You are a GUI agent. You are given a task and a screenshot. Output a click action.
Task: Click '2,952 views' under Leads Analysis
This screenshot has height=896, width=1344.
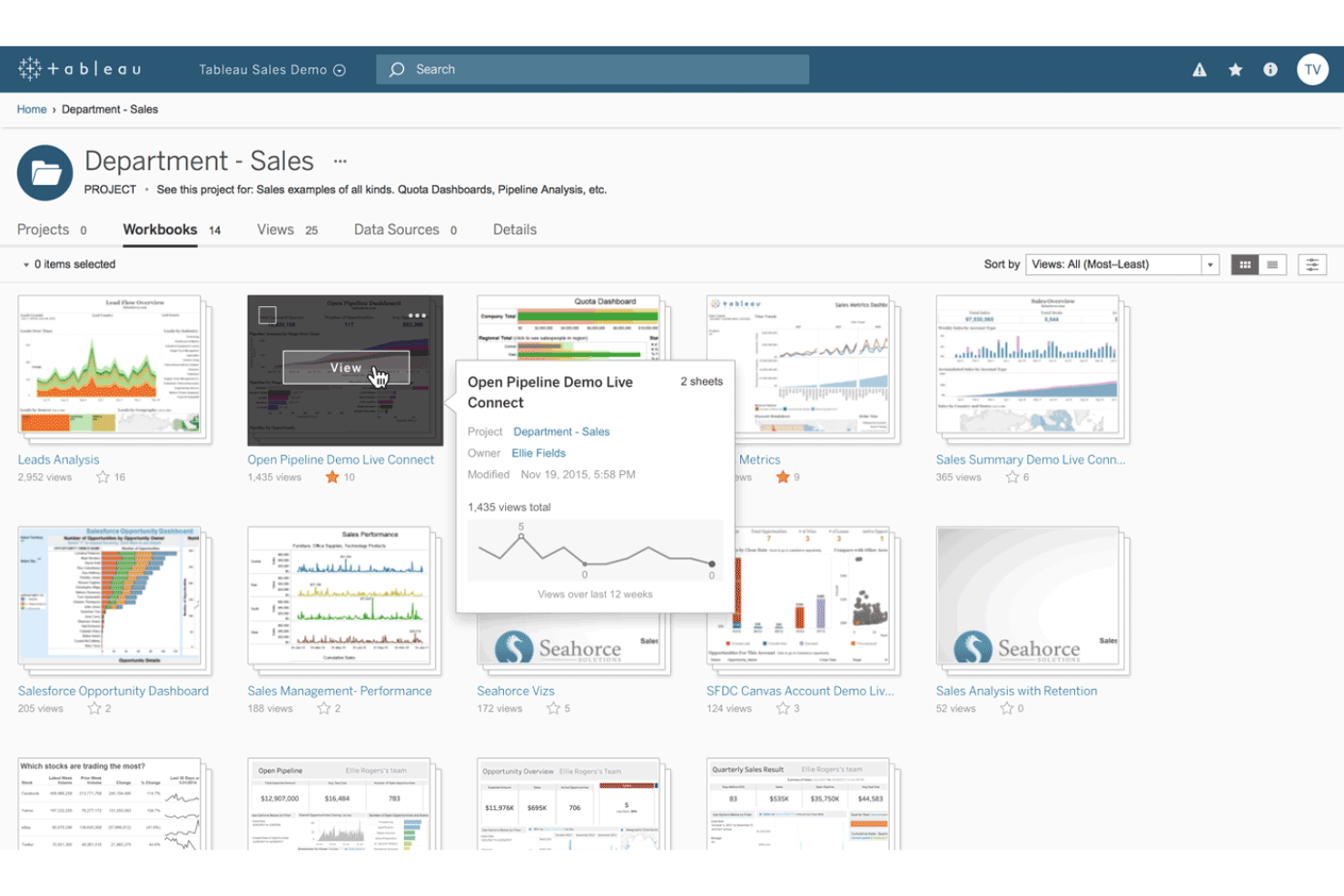(x=44, y=477)
